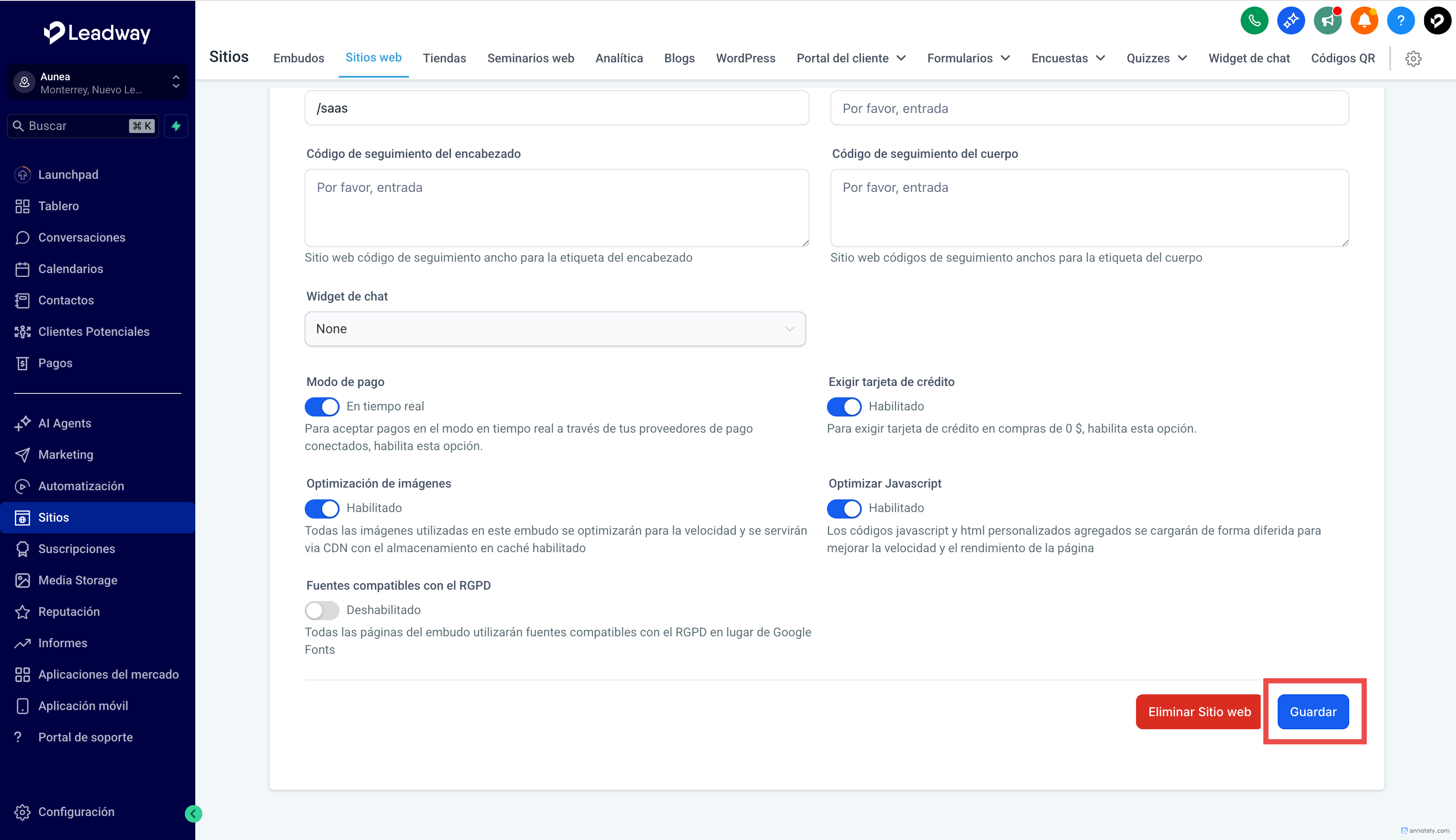Open the orange notifications bell
The image size is (1456, 840).
[1364, 21]
